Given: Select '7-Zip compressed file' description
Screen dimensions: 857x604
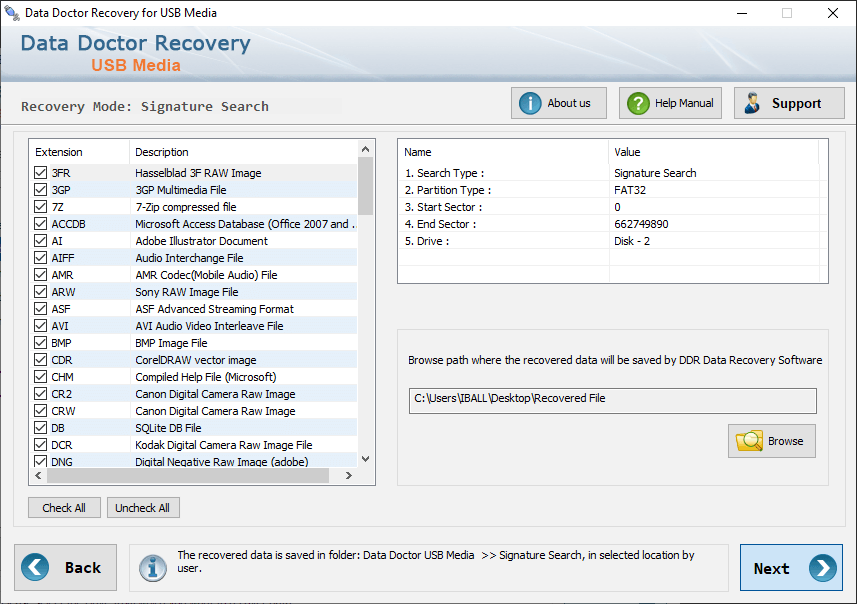Looking at the screenshot, I should tap(186, 207).
